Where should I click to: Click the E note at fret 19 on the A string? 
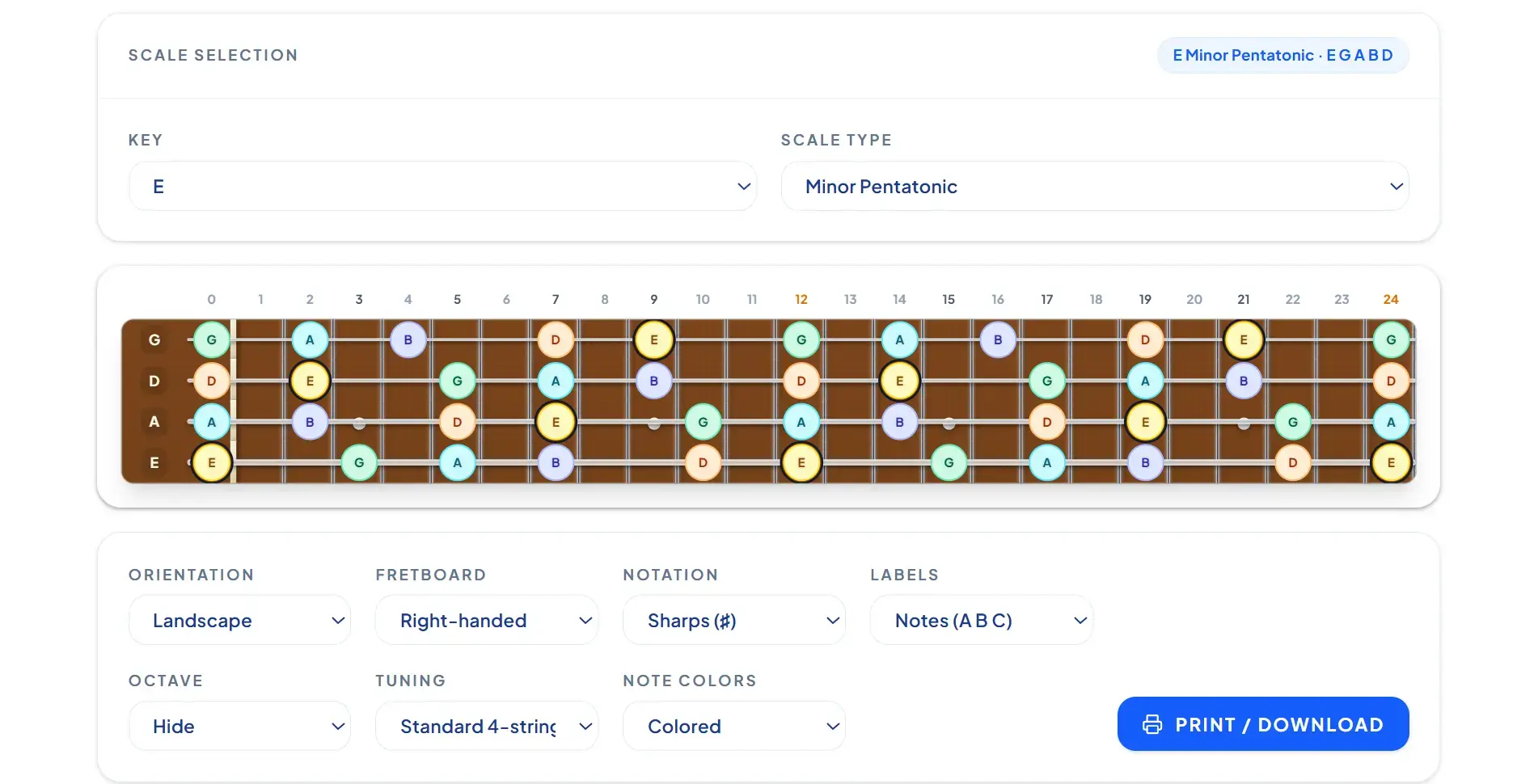(x=1145, y=422)
